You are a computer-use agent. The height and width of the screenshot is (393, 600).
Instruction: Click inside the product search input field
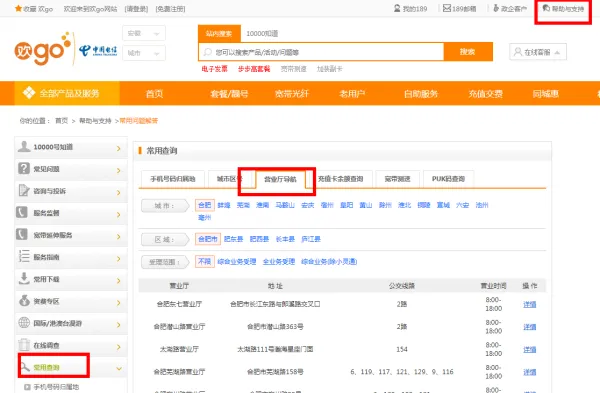pyautogui.click(x=321, y=52)
